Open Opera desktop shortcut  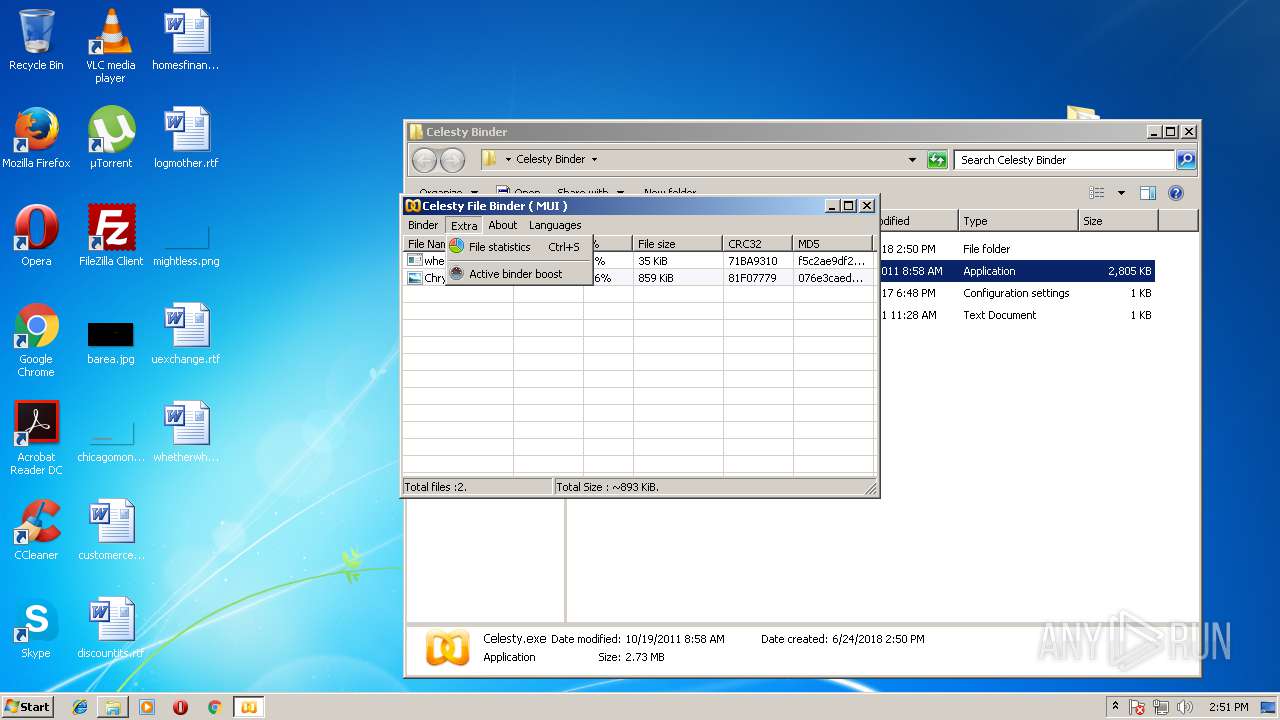tap(36, 235)
